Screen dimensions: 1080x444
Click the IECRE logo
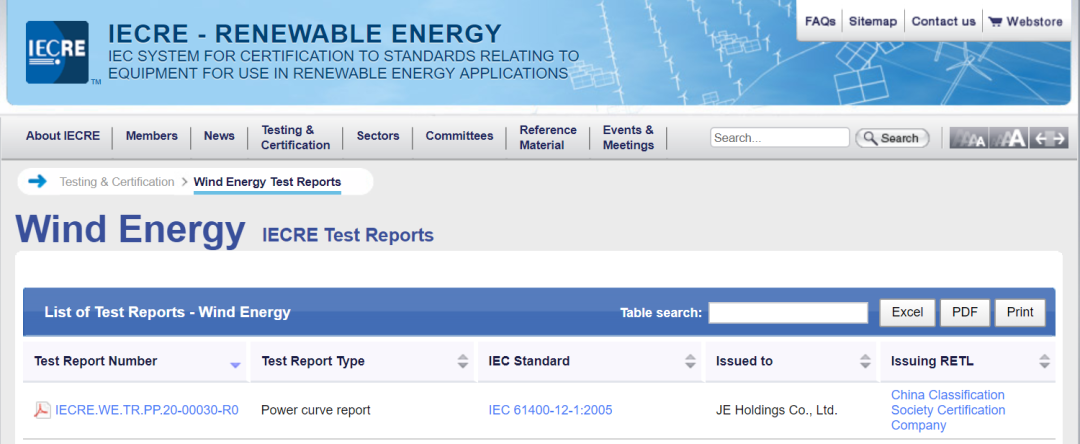point(57,52)
